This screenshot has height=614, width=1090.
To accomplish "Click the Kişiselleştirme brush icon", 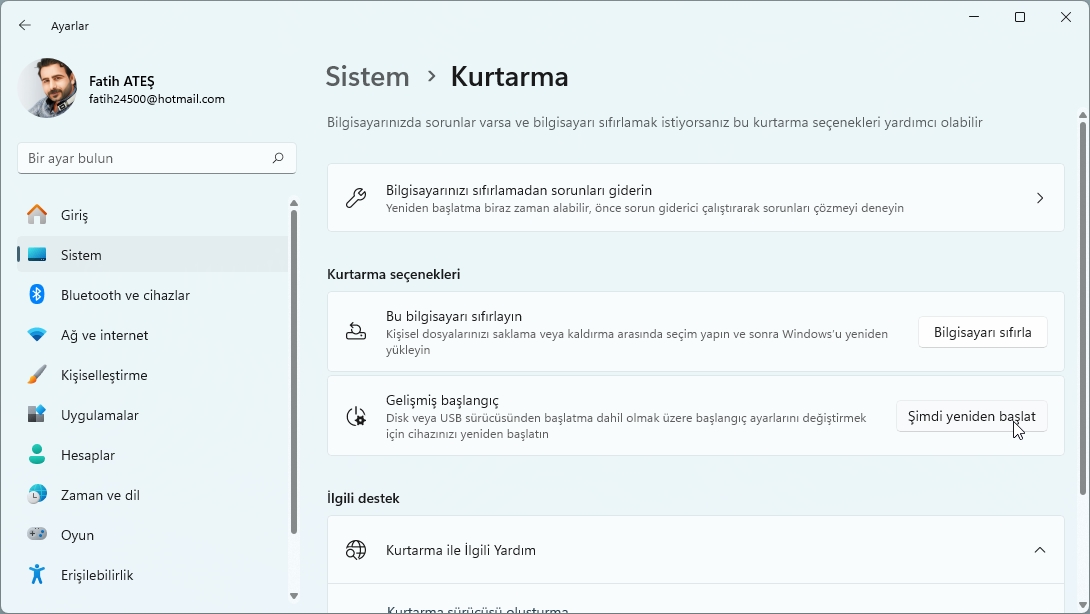I will [x=37, y=375].
